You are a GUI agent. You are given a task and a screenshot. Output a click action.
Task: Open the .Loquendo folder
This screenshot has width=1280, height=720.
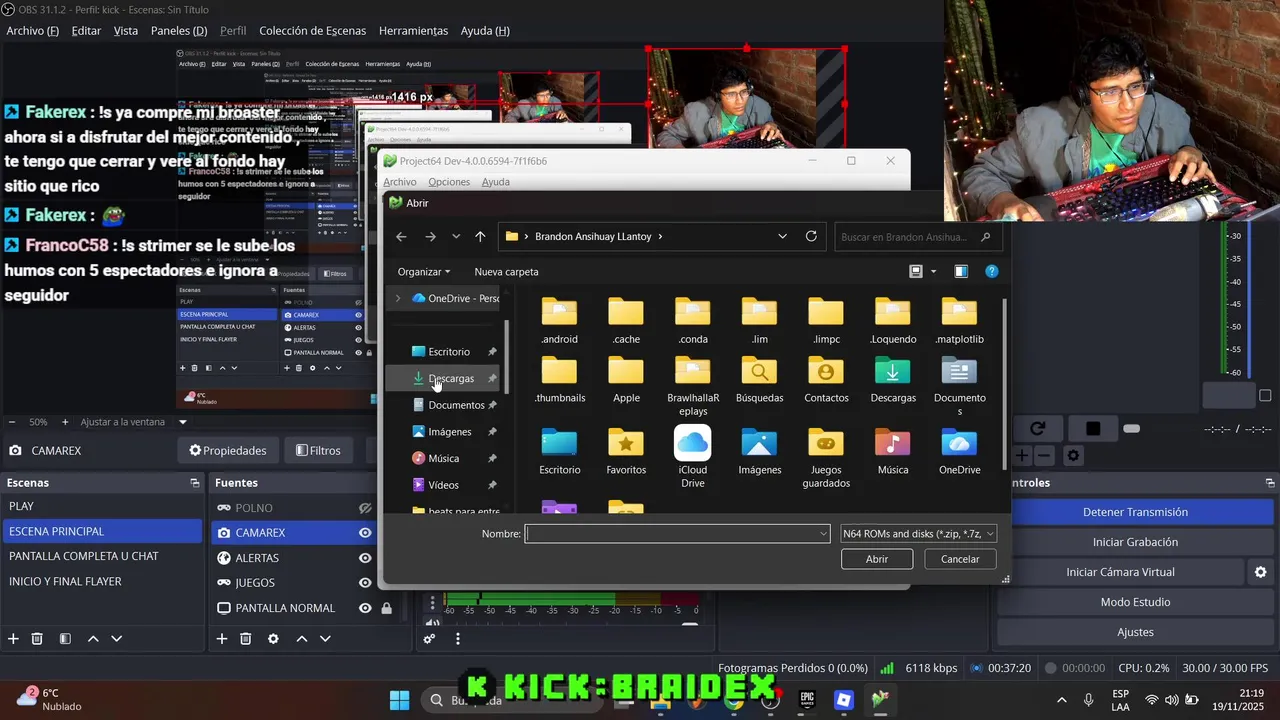pyautogui.click(x=892, y=320)
